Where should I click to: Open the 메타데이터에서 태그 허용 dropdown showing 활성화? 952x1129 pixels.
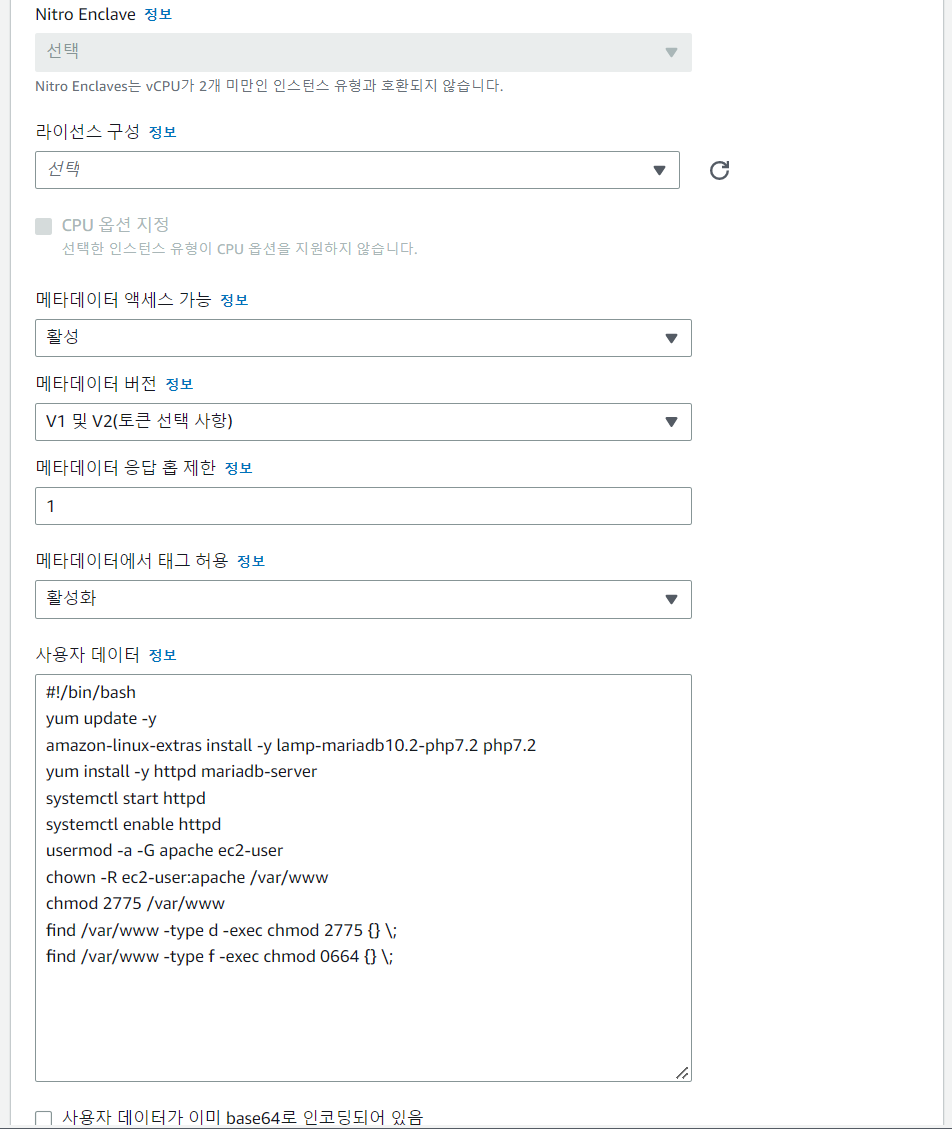[363, 599]
